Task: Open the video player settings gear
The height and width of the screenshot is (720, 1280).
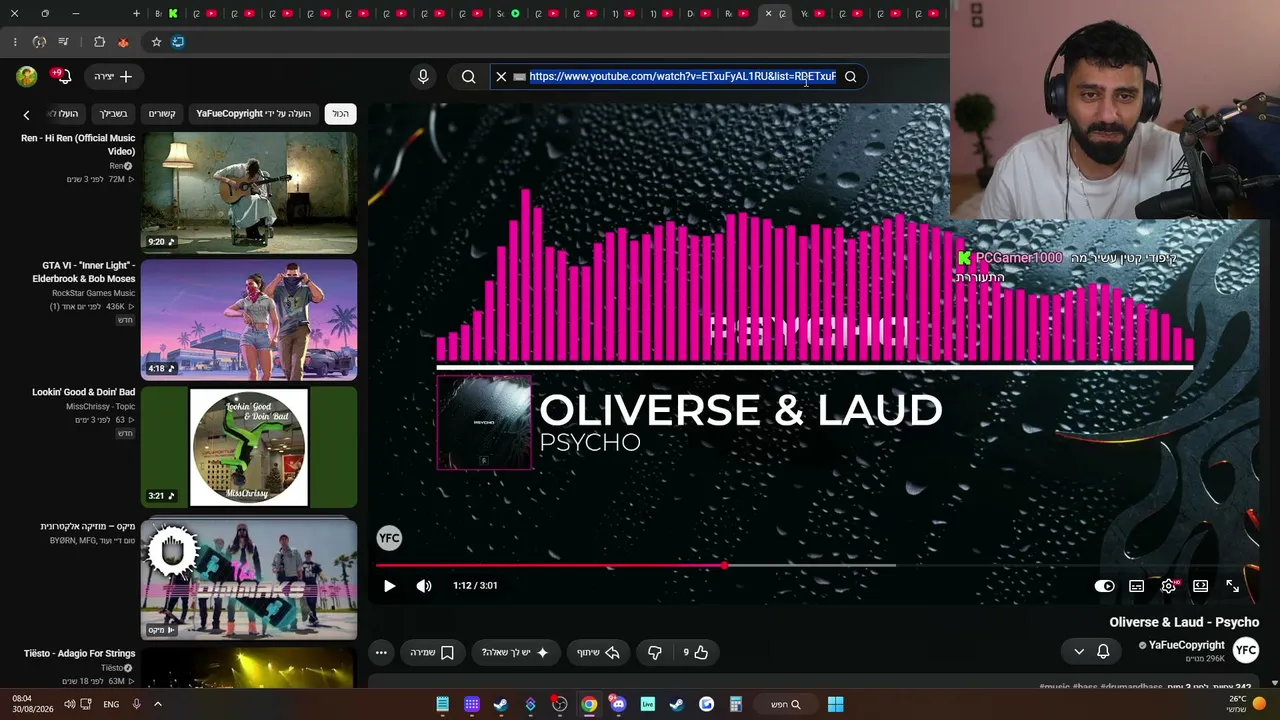Action: pos(1168,586)
